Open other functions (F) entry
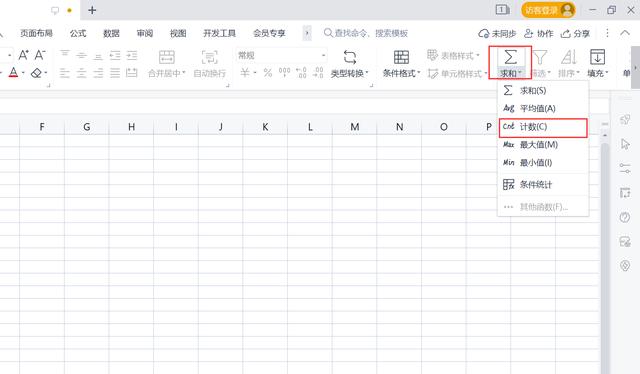640x374 pixels. click(x=543, y=207)
